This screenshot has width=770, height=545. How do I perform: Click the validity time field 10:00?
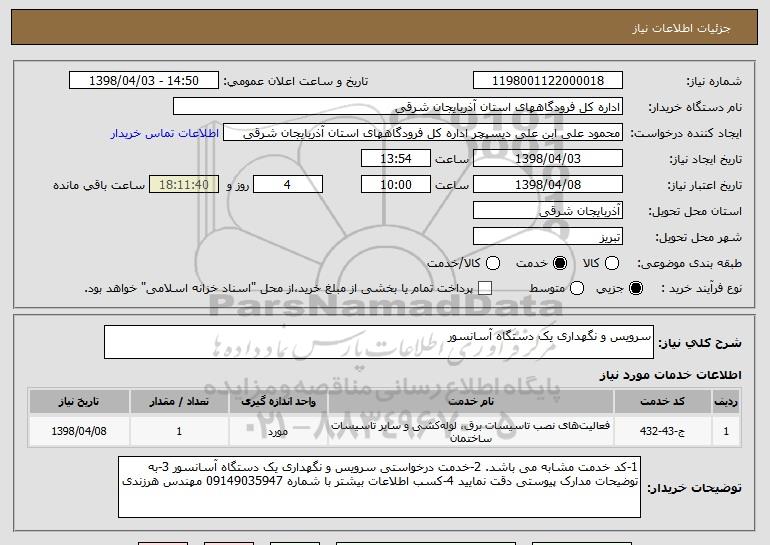click(x=396, y=185)
